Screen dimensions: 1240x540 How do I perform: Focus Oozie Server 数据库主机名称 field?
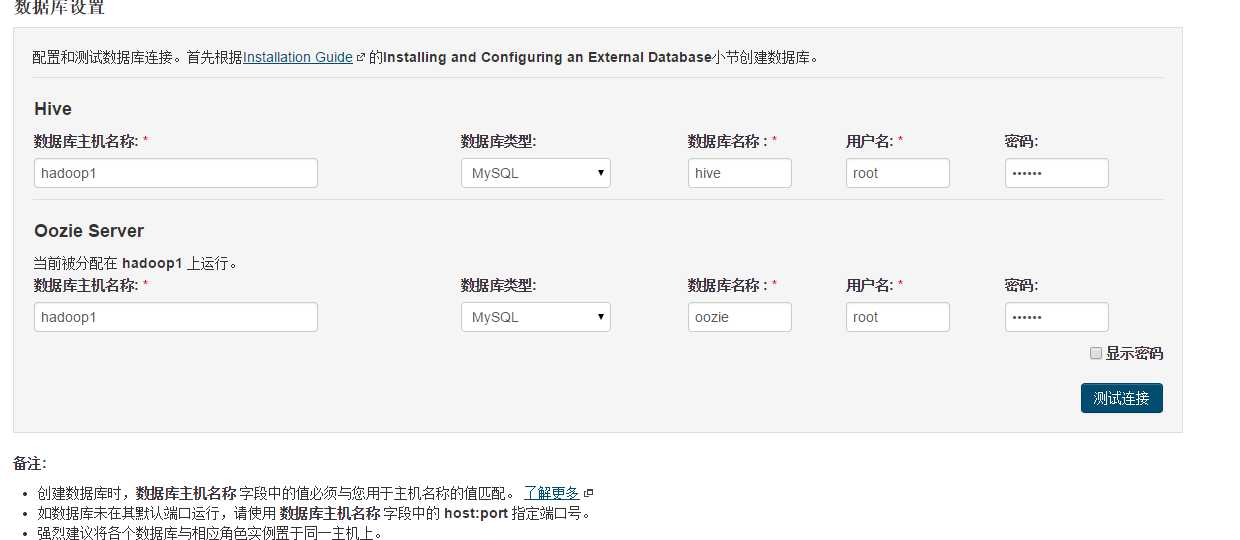click(176, 317)
